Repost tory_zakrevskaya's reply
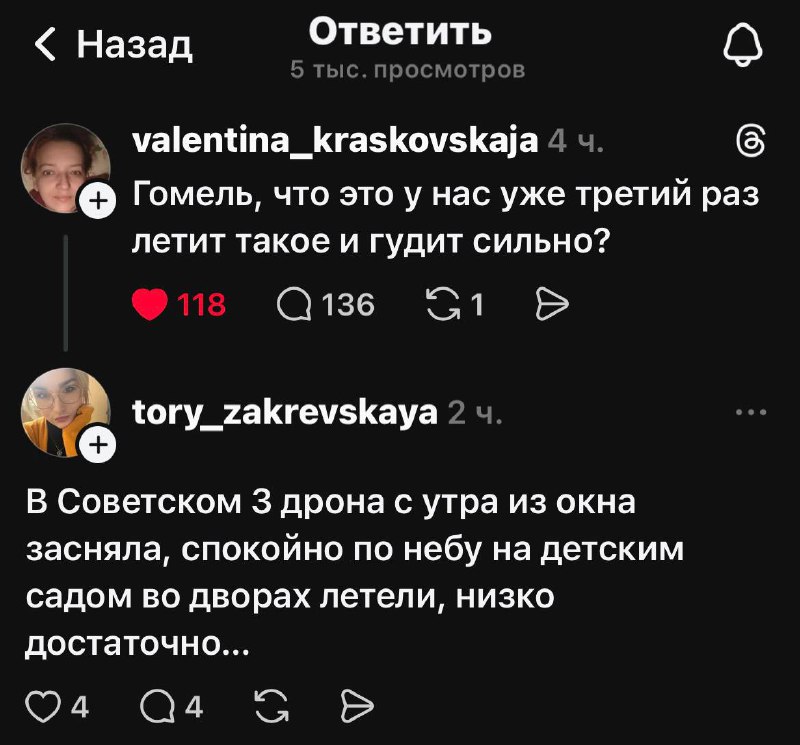Viewport: 800px width, 745px height. (268, 707)
